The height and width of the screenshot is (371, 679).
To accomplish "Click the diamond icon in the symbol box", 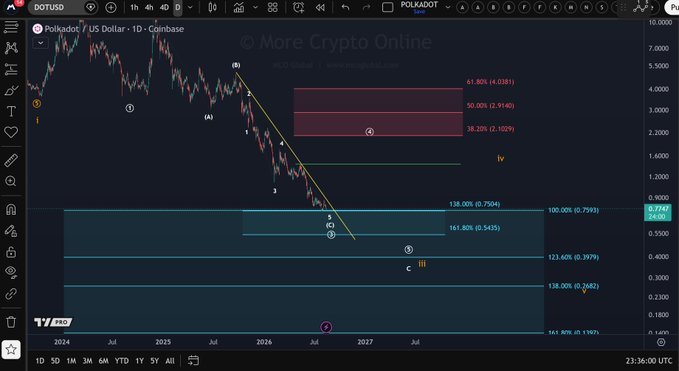I will pyautogui.click(x=91, y=7).
